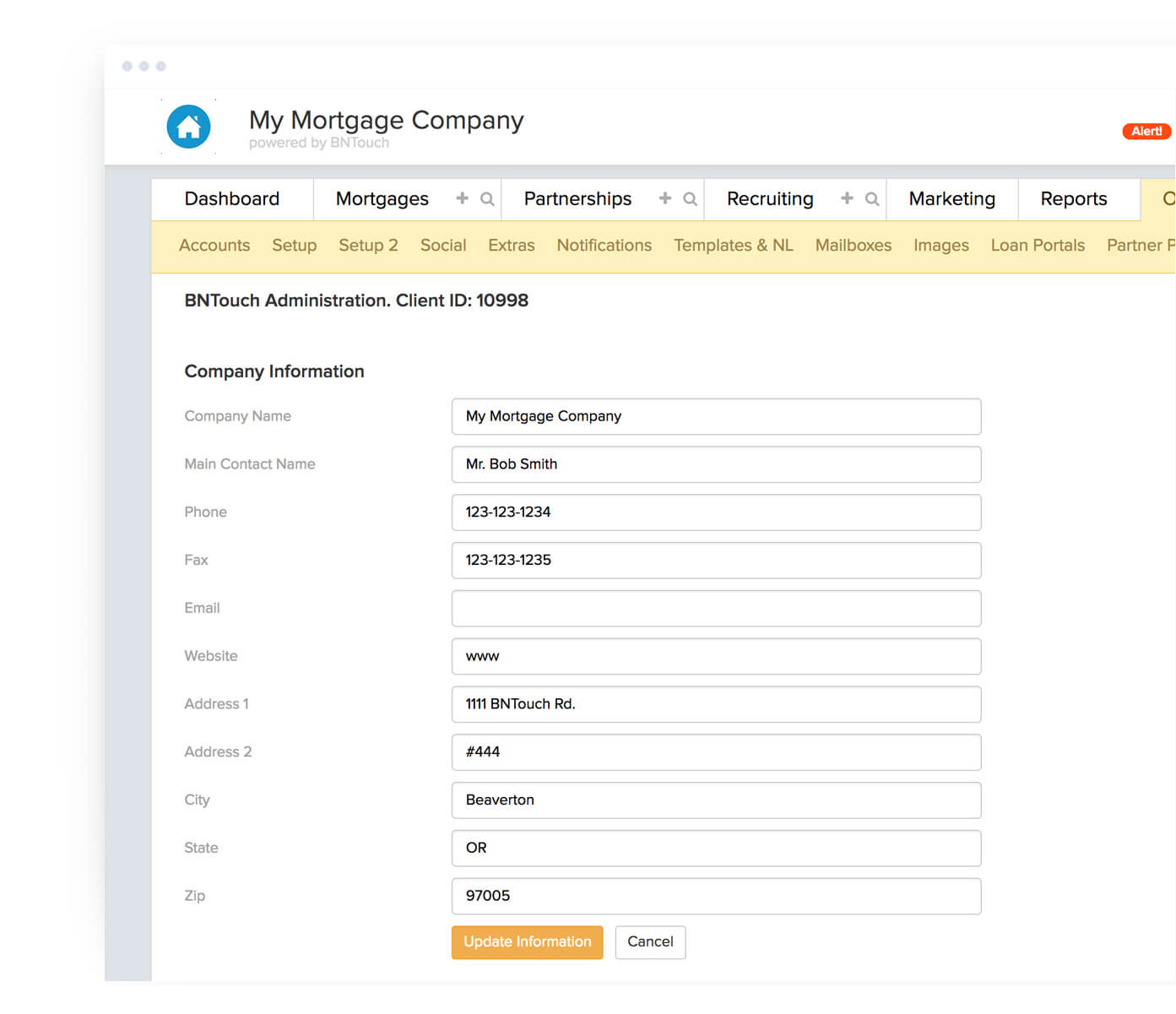Open the Marketing tab
The image size is (1176, 1014).
click(951, 198)
